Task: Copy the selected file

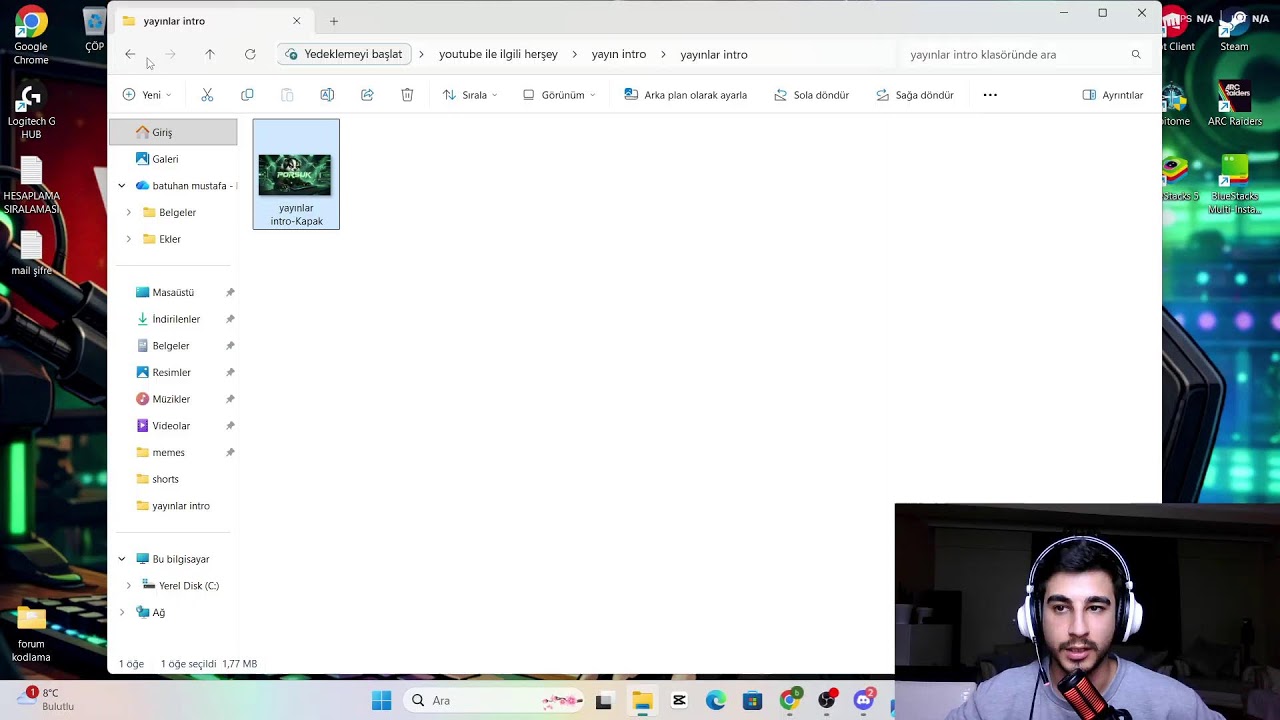Action: click(247, 95)
